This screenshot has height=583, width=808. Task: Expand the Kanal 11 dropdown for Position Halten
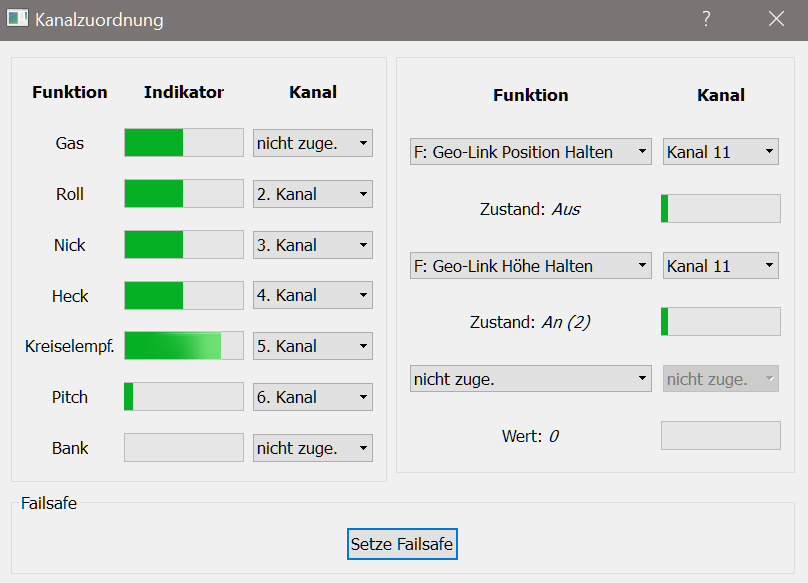(x=720, y=152)
